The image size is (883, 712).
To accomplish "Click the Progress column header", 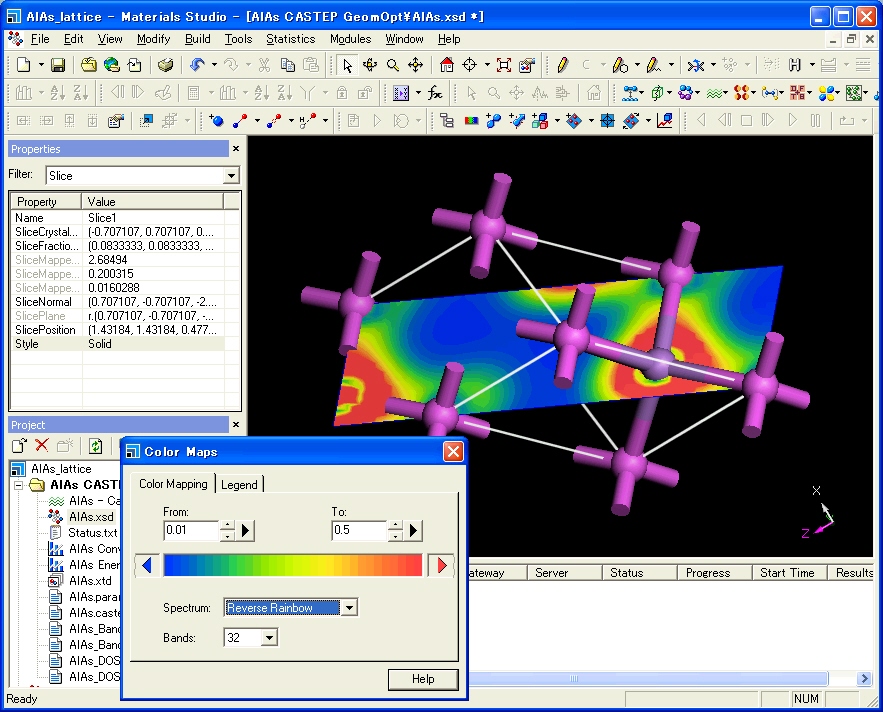I will coord(715,573).
